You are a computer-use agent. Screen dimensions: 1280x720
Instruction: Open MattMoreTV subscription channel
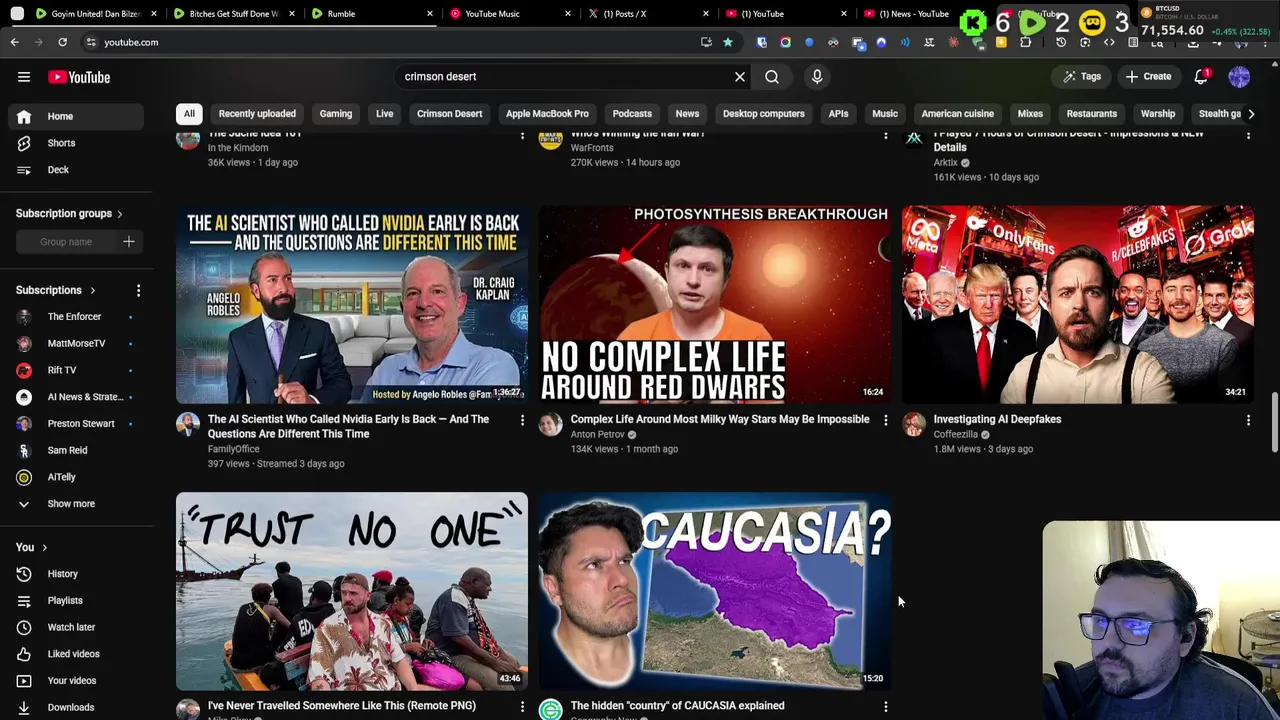point(76,344)
